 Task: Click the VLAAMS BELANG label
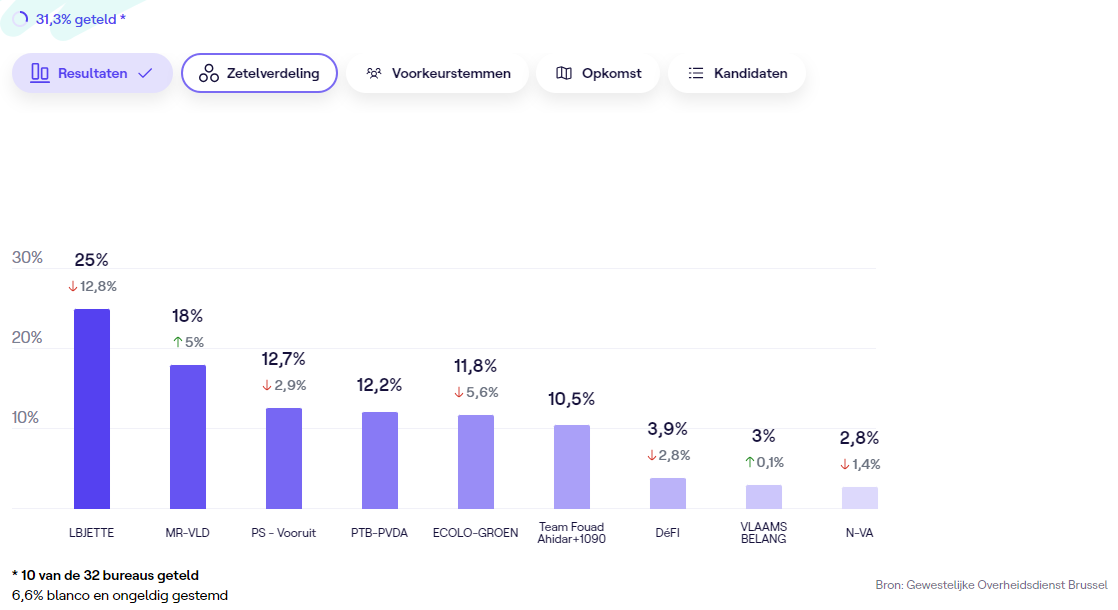763,533
